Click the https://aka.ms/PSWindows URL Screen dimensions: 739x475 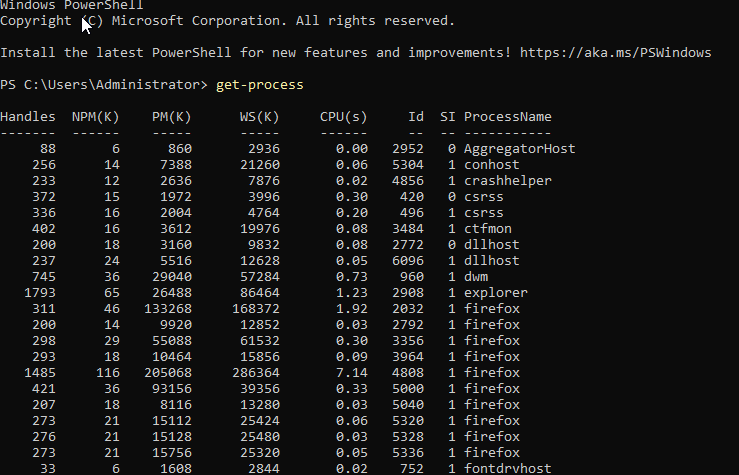616,52
